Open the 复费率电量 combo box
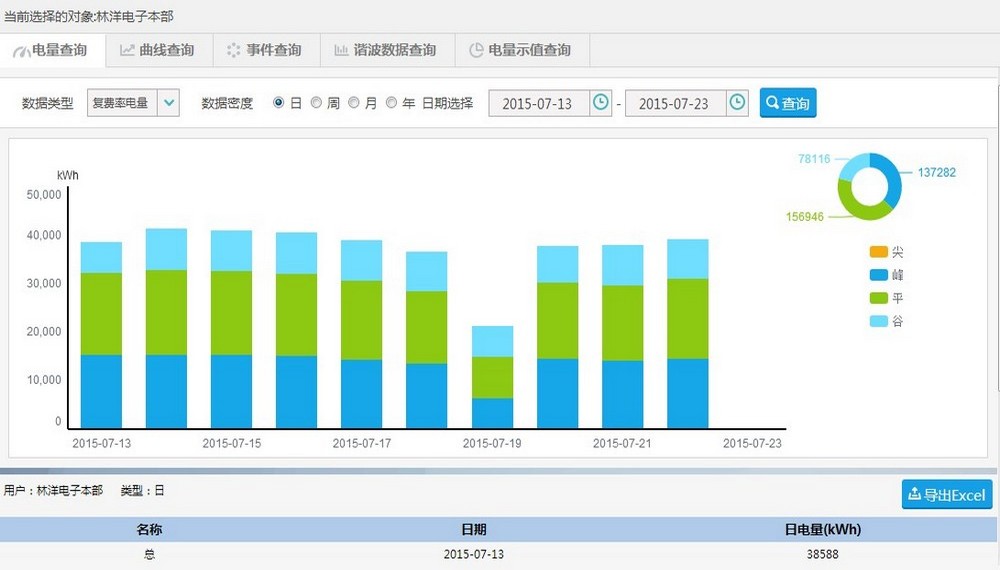Viewport: 1000px width, 570px height. click(x=121, y=103)
